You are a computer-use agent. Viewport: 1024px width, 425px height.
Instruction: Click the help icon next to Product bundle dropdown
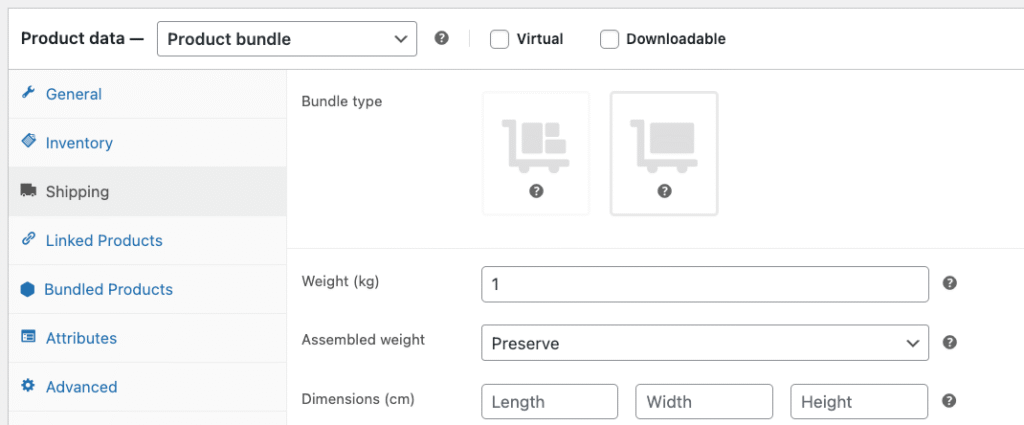441,38
